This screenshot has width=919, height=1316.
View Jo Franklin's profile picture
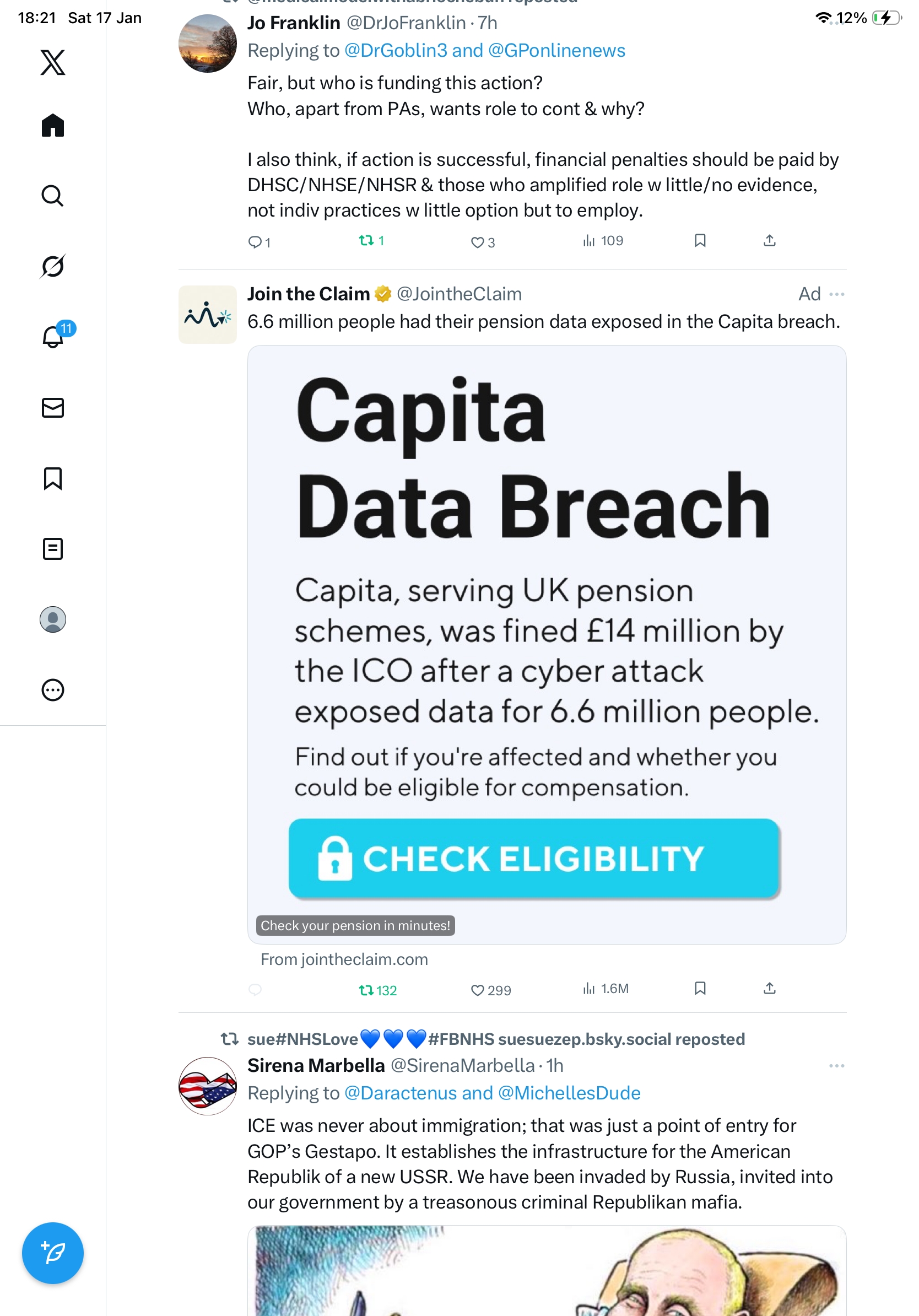tap(207, 44)
